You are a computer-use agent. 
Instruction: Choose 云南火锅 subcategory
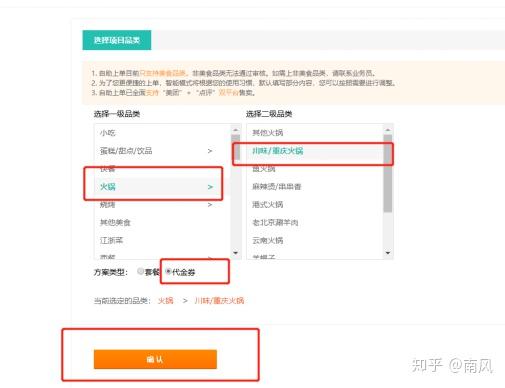tap(315, 240)
